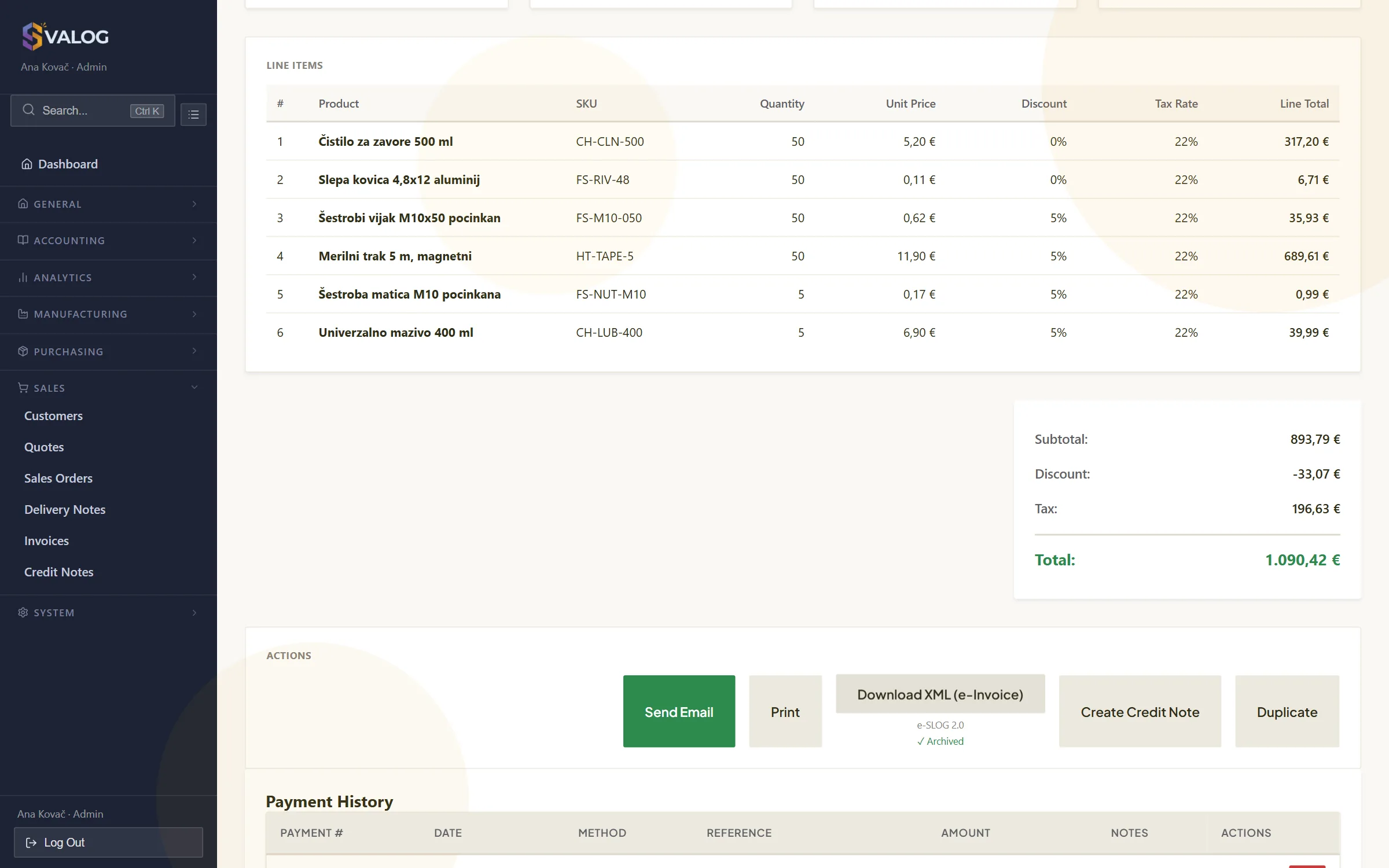Expand the General section chevron
This screenshot has height=868, width=1389.
(194, 204)
